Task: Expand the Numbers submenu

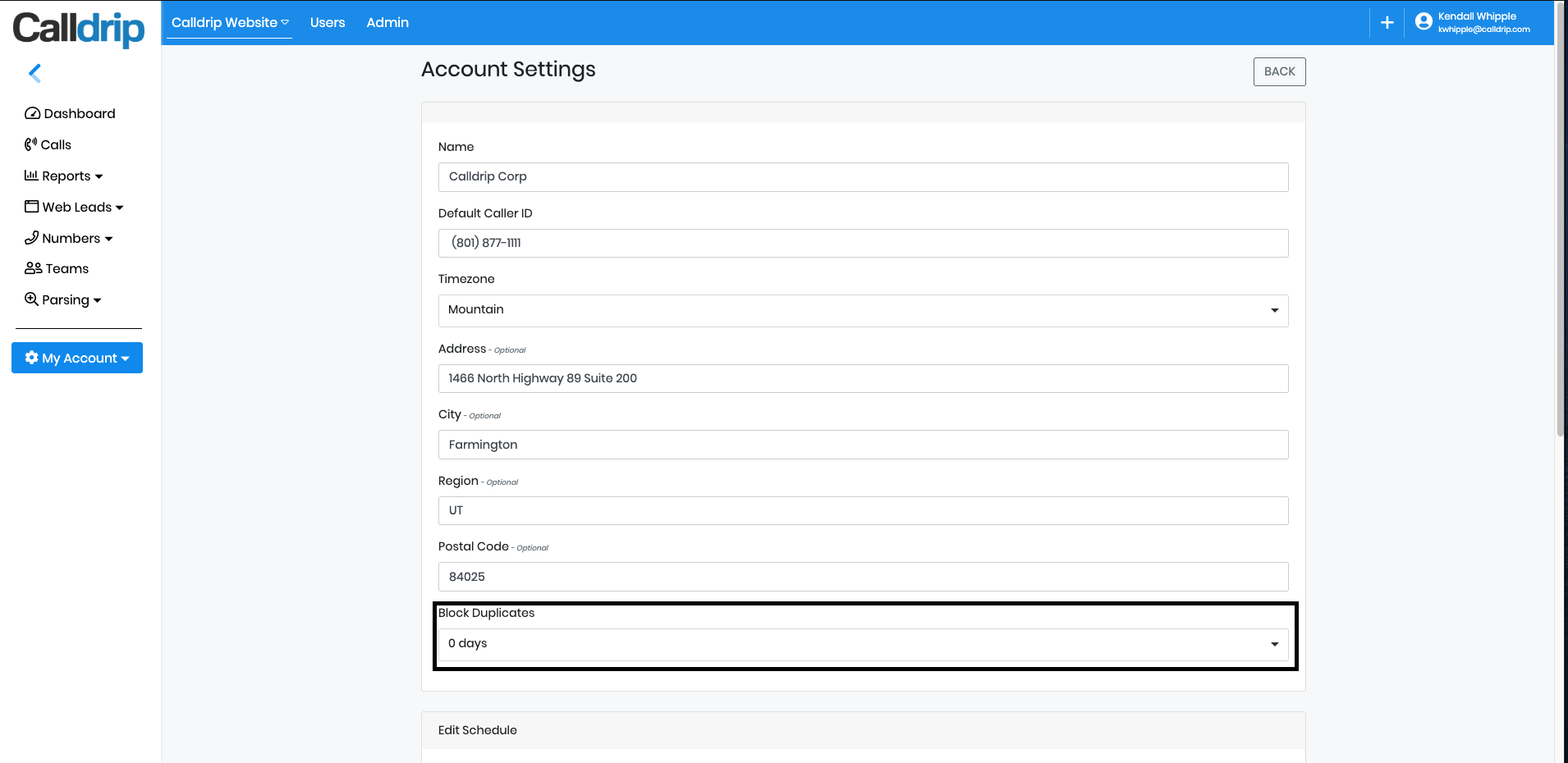Action: [x=69, y=238]
